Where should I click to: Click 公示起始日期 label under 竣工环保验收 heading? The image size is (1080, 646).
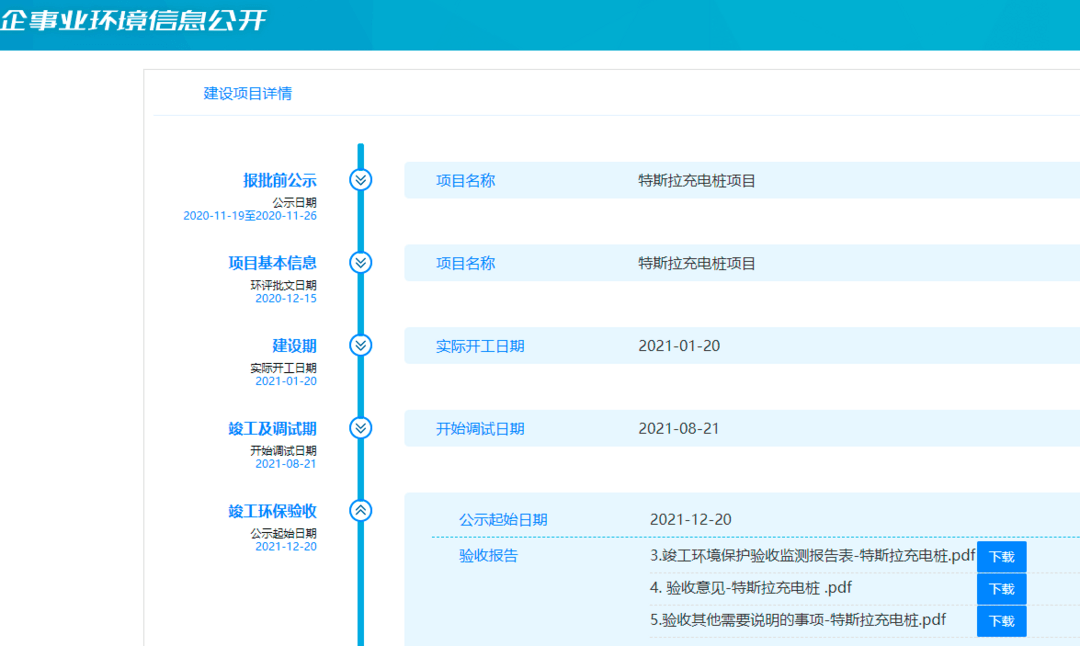tap(283, 533)
